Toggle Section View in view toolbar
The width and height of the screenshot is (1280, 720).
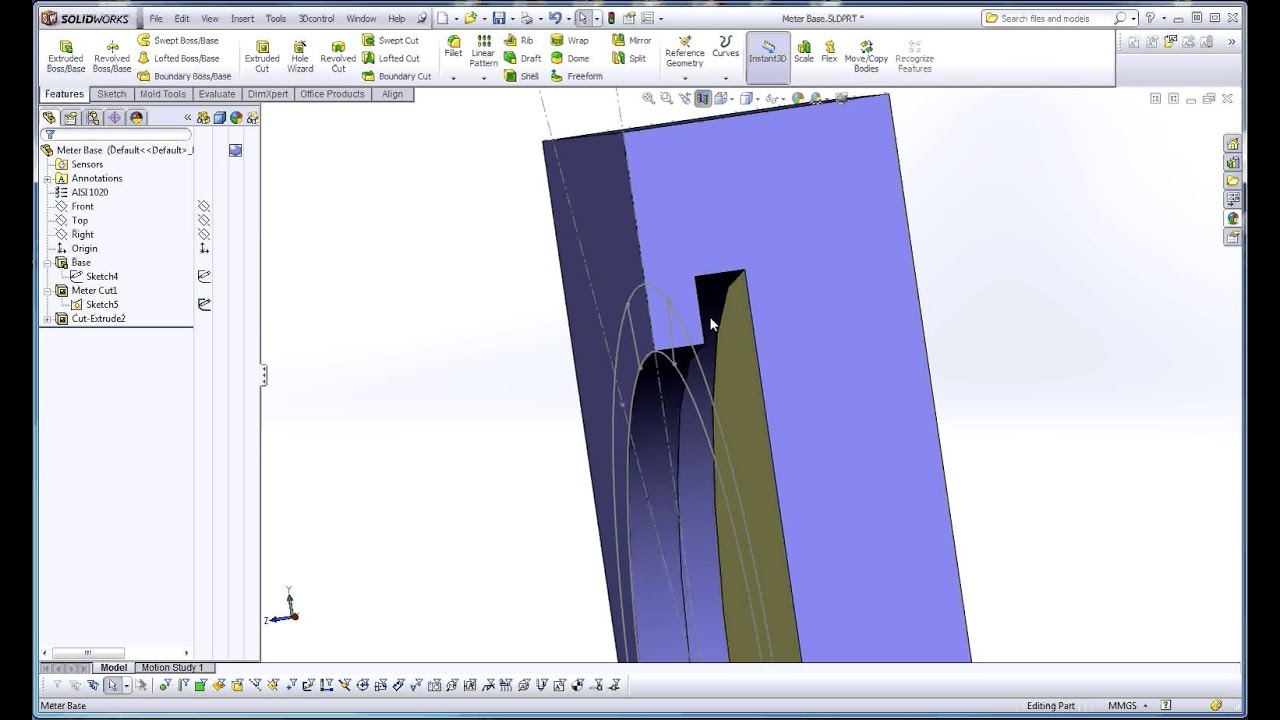[703, 98]
